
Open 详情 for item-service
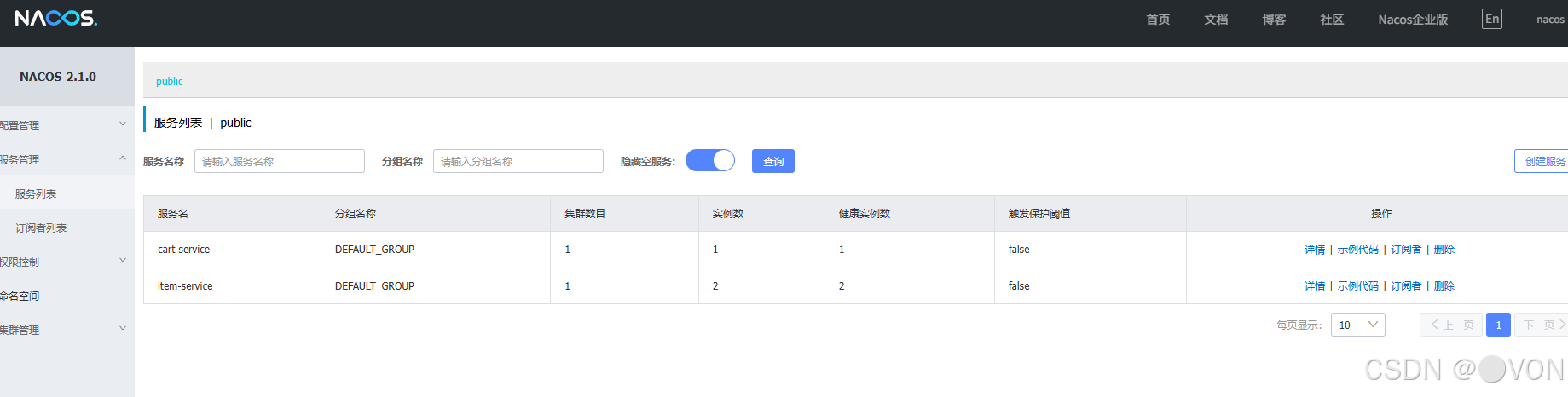pyautogui.click(x=1315, y=286)
